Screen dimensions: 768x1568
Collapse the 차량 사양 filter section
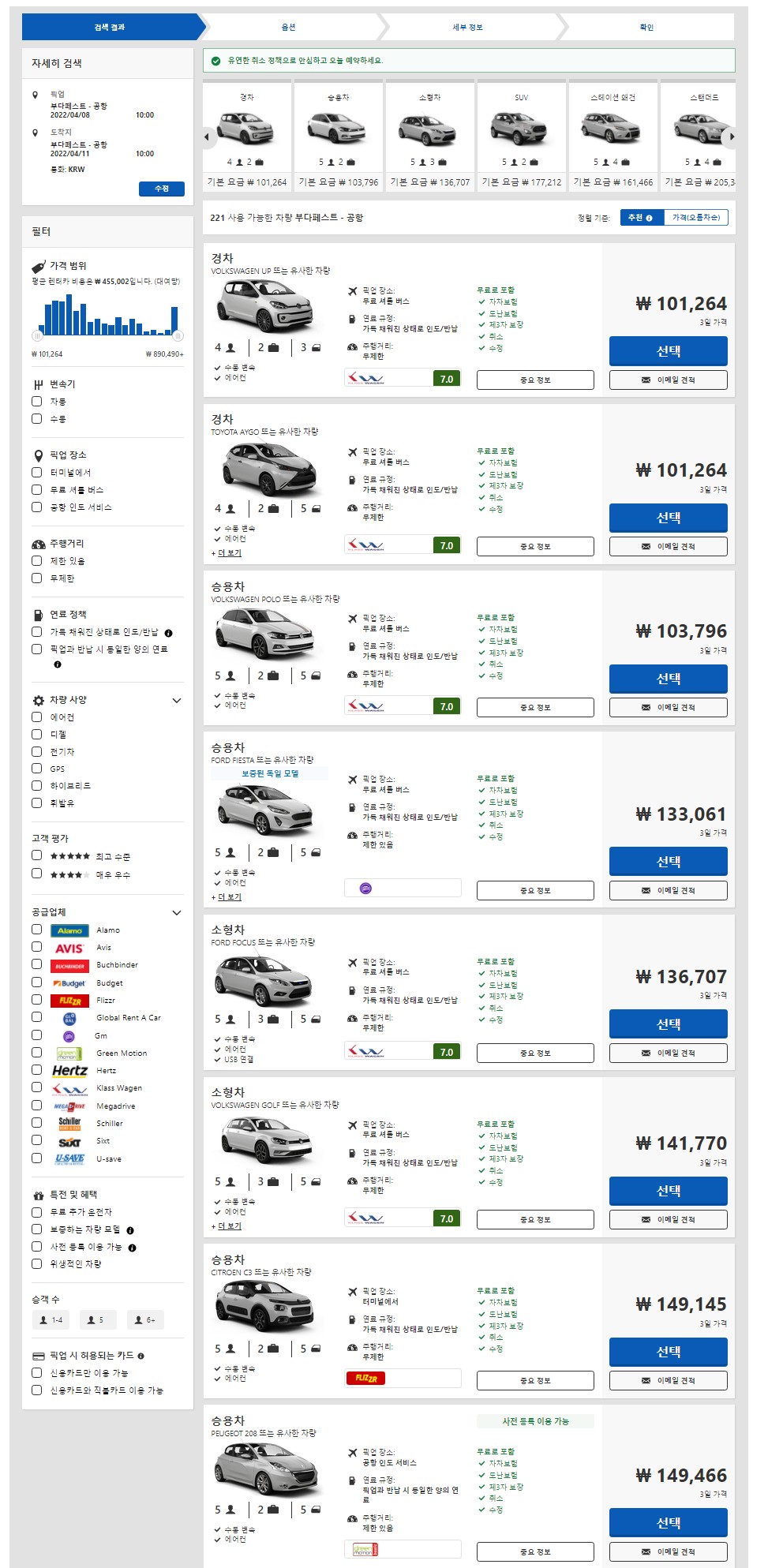177,700
